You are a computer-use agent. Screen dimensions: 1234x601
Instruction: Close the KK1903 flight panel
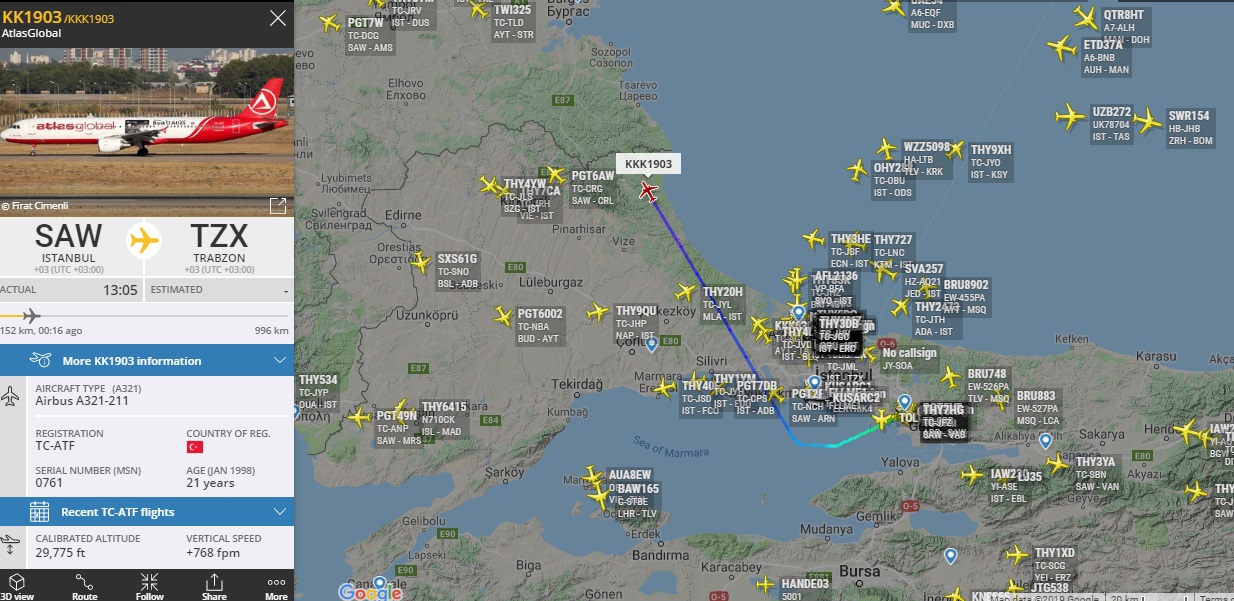[278, 17]
